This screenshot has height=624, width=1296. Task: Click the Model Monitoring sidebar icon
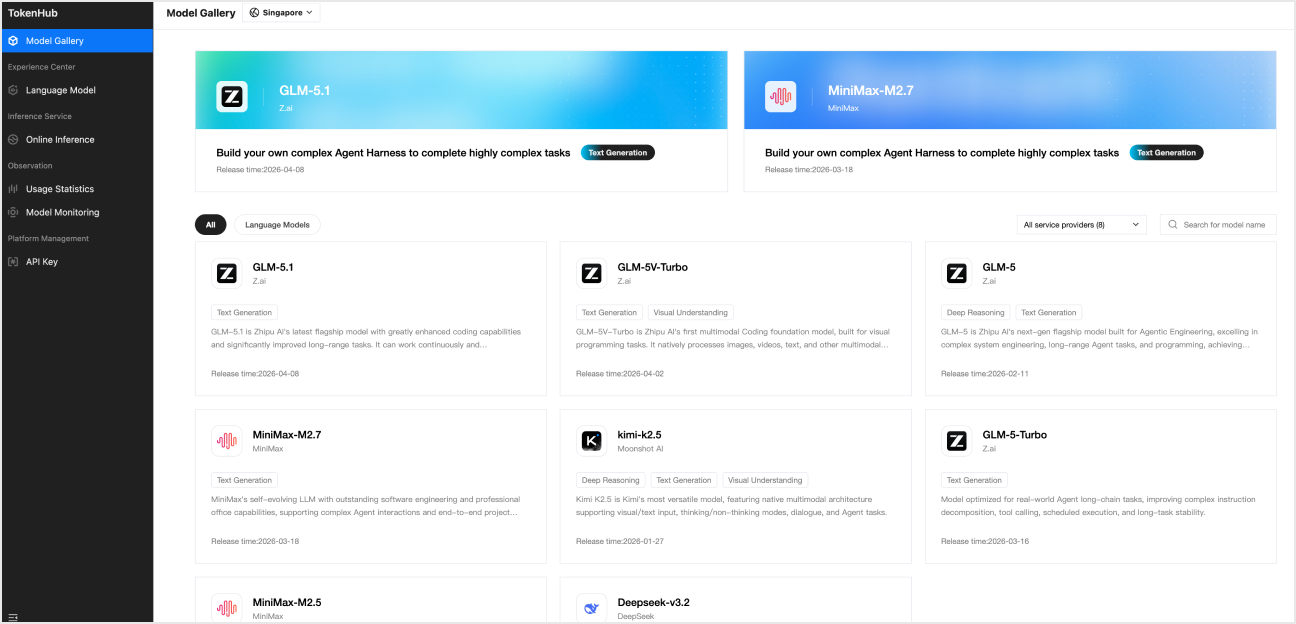pyautogui.click(x=13, y=212)
